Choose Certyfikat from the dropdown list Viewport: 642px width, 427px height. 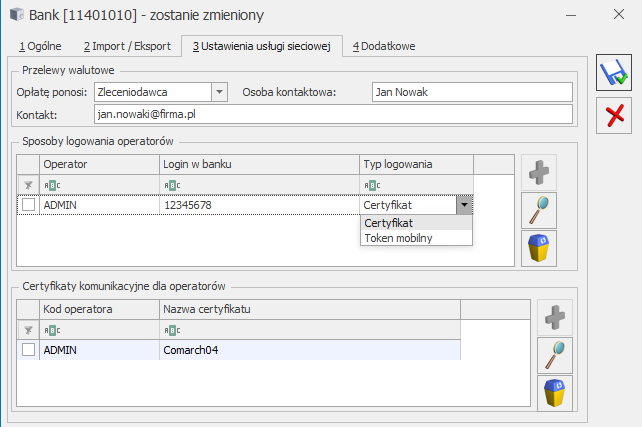pyautogui.click(x=416, y=223)
